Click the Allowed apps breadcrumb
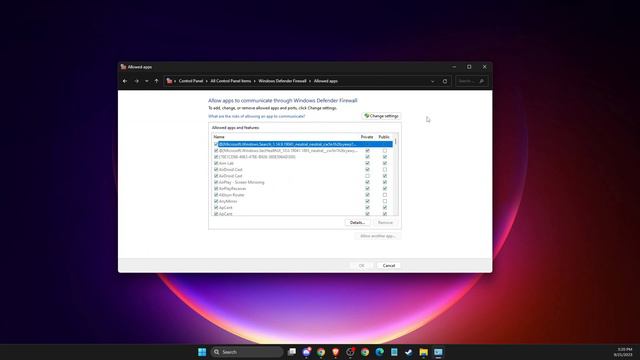Screen dimensions: 640x360 click(326, 81)
